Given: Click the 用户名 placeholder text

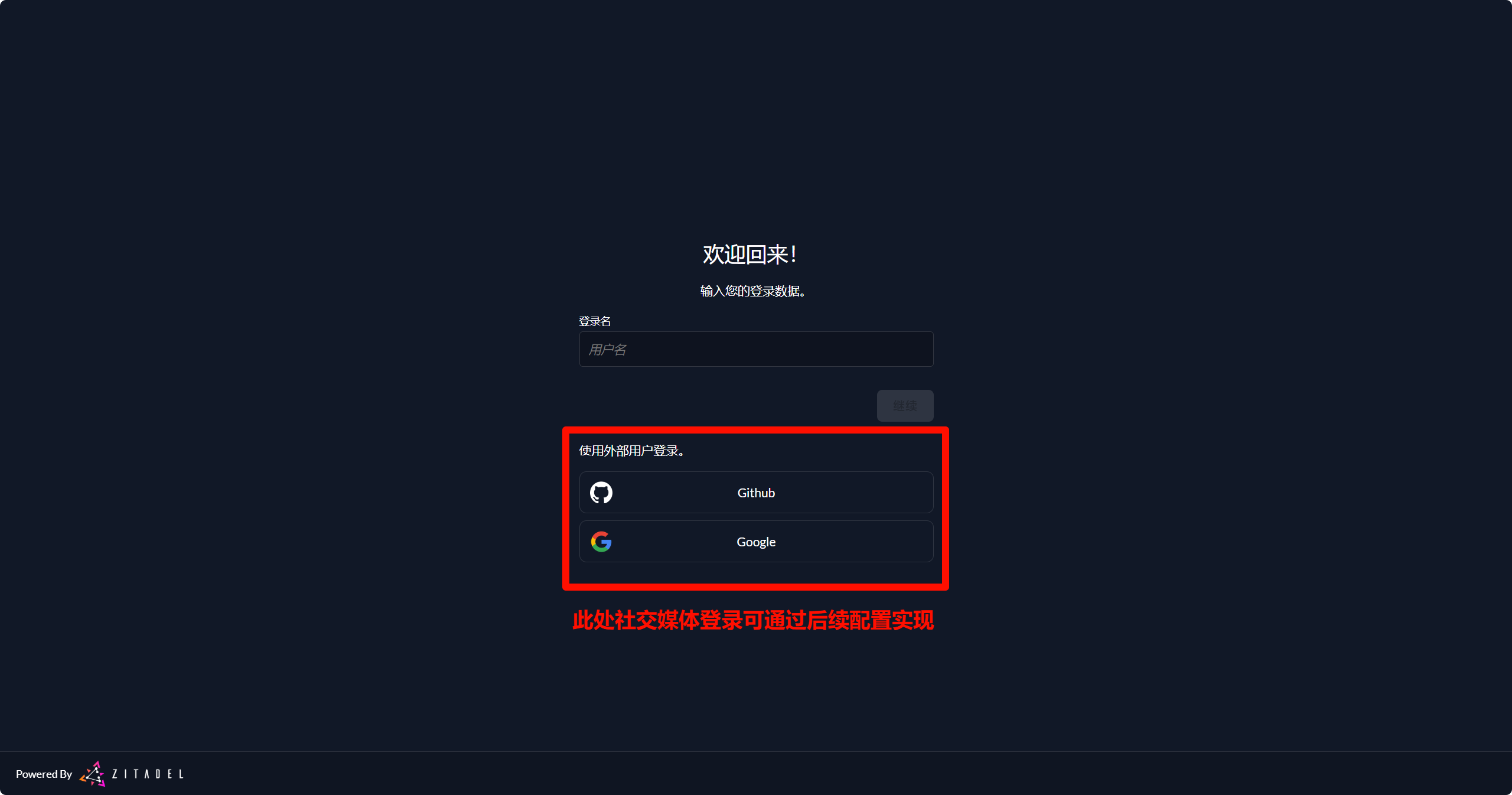Looking at the screenshot, I should pos(607,350).
